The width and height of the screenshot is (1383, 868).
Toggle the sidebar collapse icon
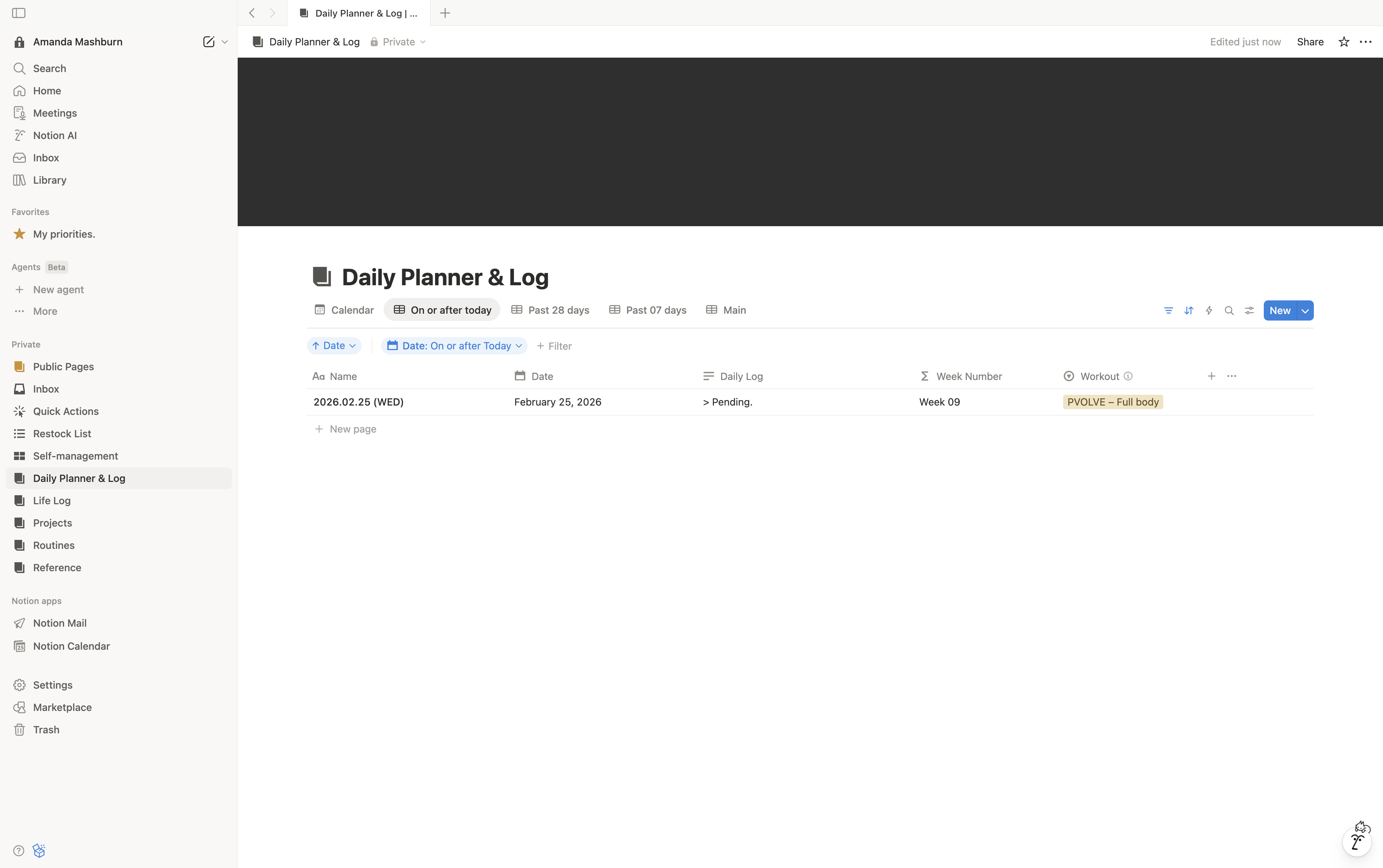point(18,13)
